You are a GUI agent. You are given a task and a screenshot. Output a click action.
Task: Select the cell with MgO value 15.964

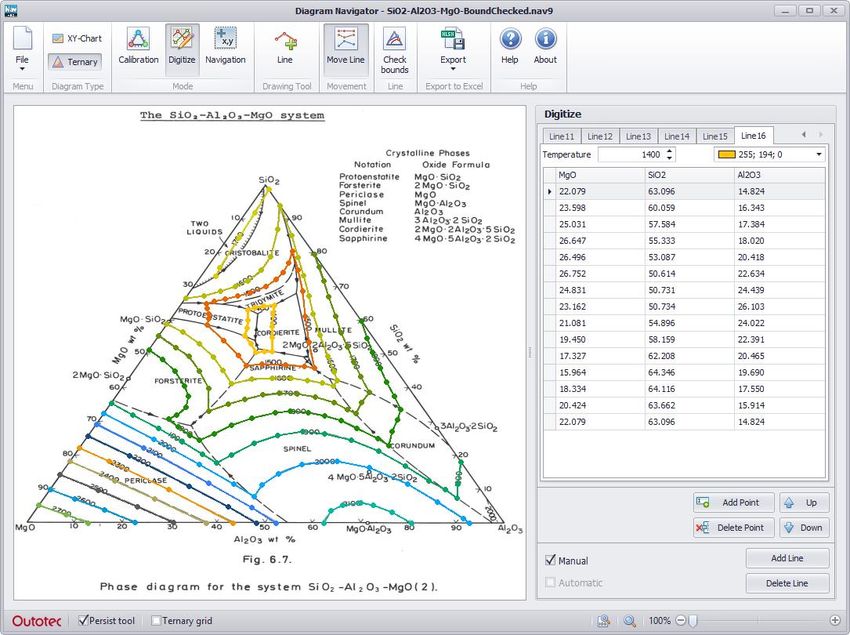(600, 373)
